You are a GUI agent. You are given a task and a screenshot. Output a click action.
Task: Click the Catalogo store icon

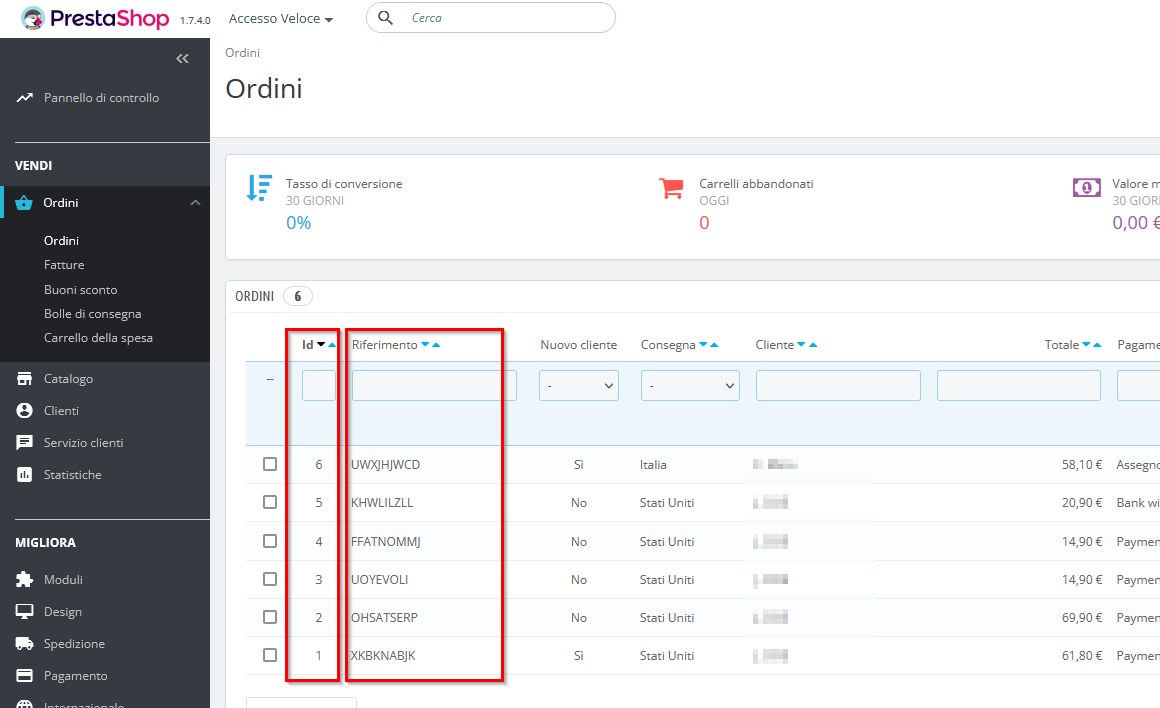pyautogui.click(x=24, y=379)
